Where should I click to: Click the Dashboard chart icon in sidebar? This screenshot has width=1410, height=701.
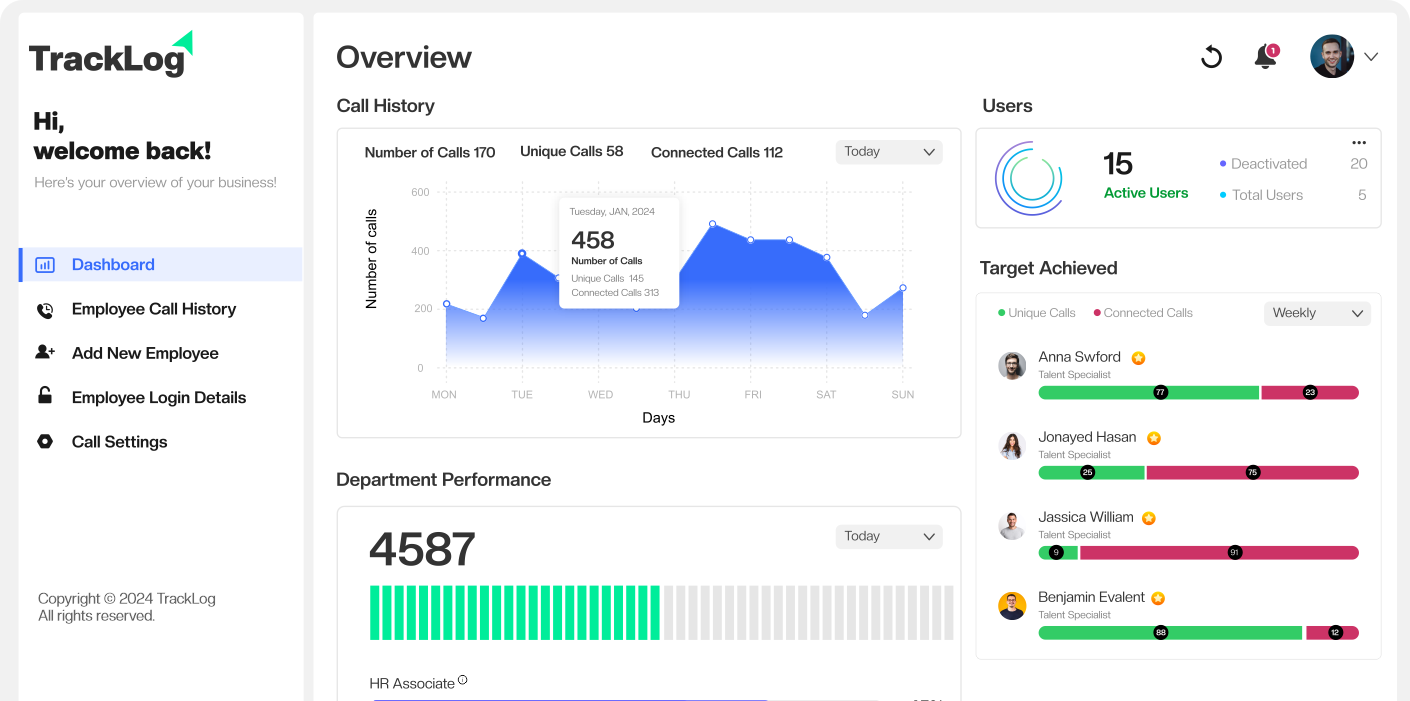tap(45, 265)
